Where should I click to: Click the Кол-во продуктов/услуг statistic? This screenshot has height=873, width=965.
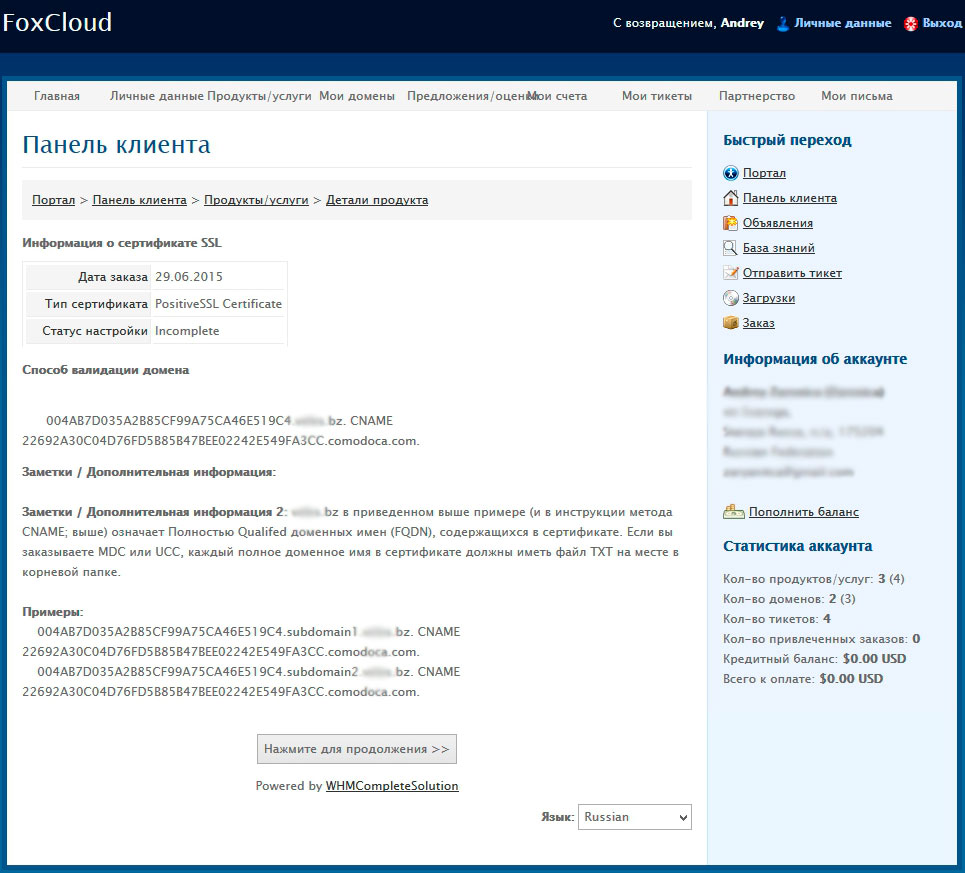coord(814,579)
